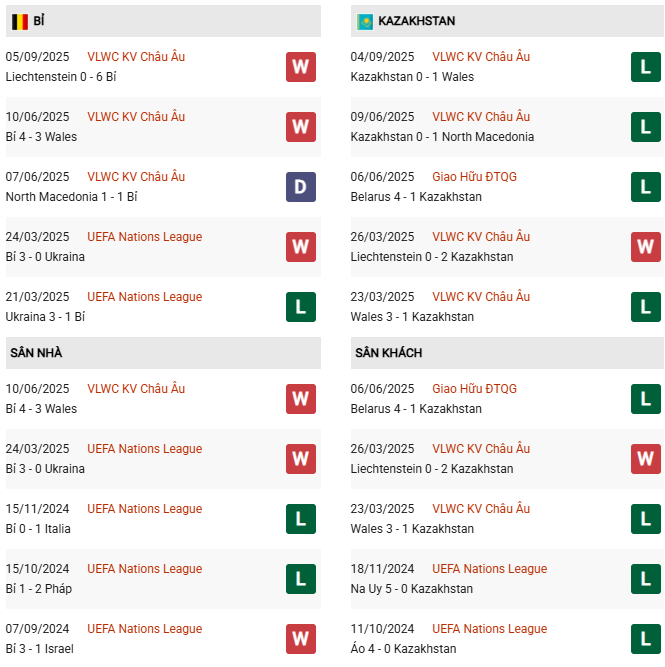The height and width of the screenshot is (667, 665).
Task: Open VLWC KV Châu Âu link dated 05/09/2025
Action: (136, 57)
